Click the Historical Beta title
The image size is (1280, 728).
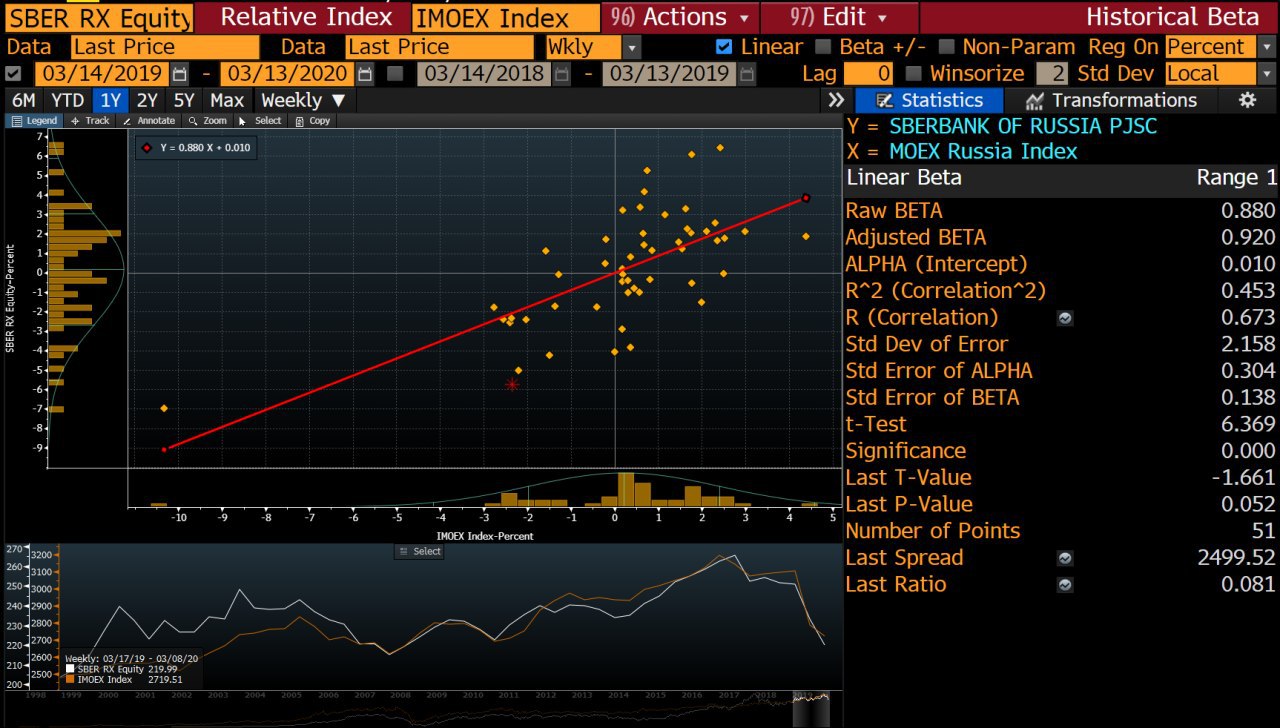click(1172, 17)
